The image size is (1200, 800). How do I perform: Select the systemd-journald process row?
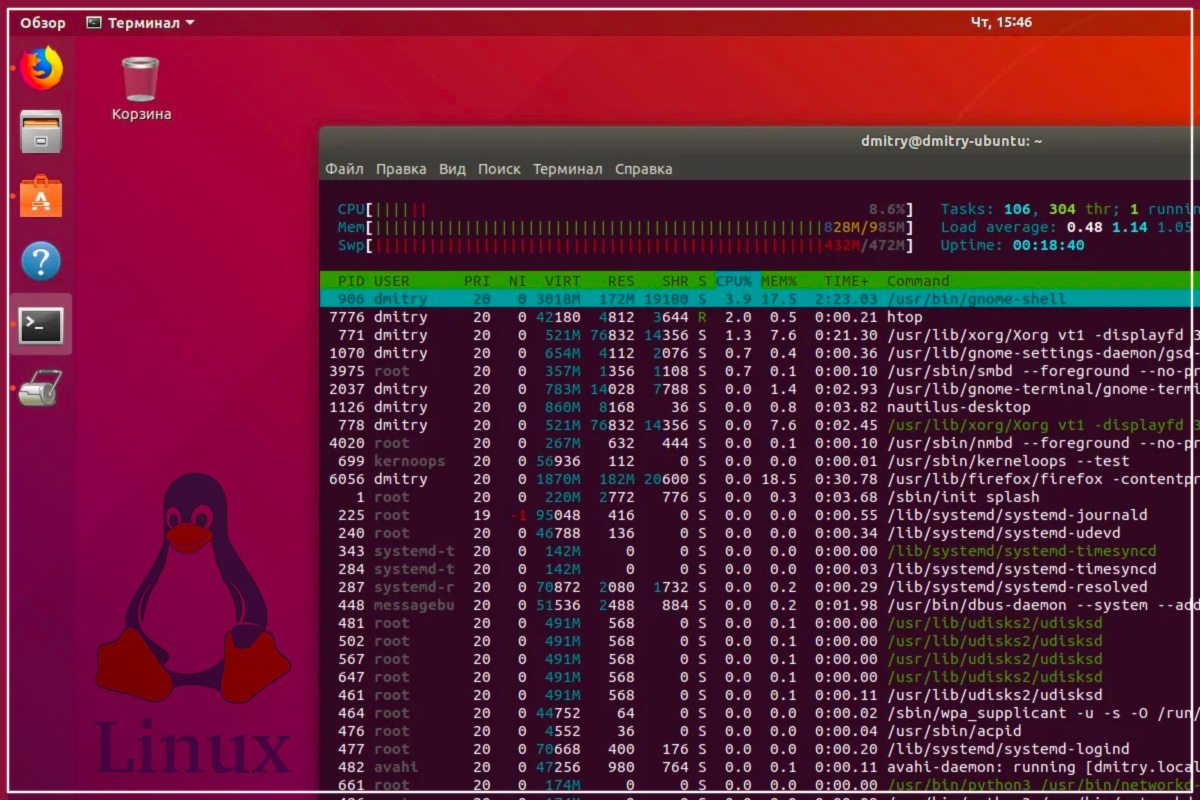coord(760,515)
